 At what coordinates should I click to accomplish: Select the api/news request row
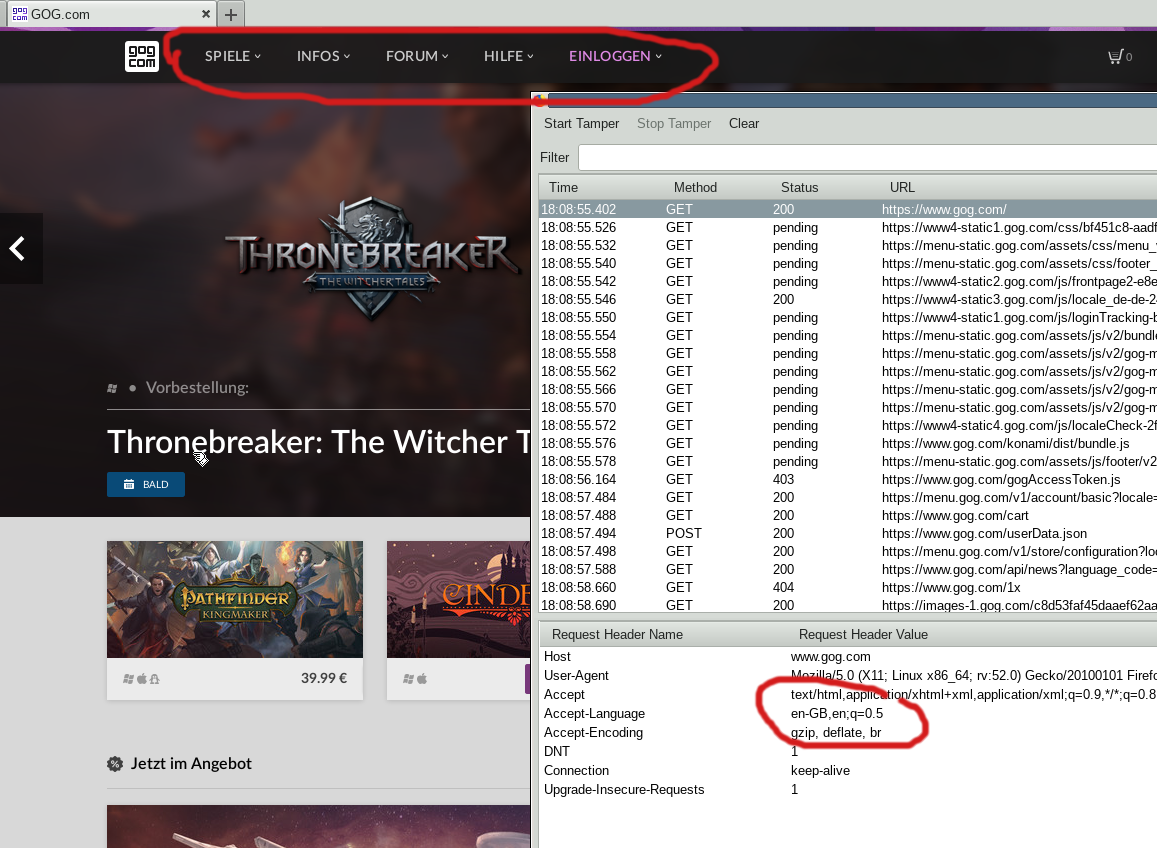pyautogui.click(x=848, y=569)
